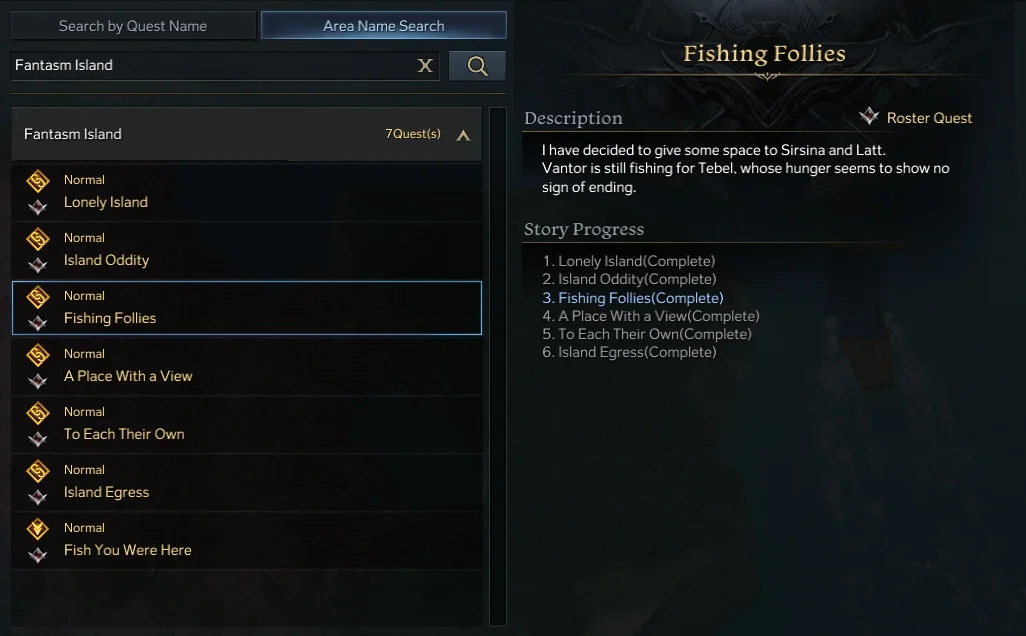Click the gold quest icon for Fish You Were Here
Image resolution: width=1026 pixels, height=636 pixels.
pos(38,529)
